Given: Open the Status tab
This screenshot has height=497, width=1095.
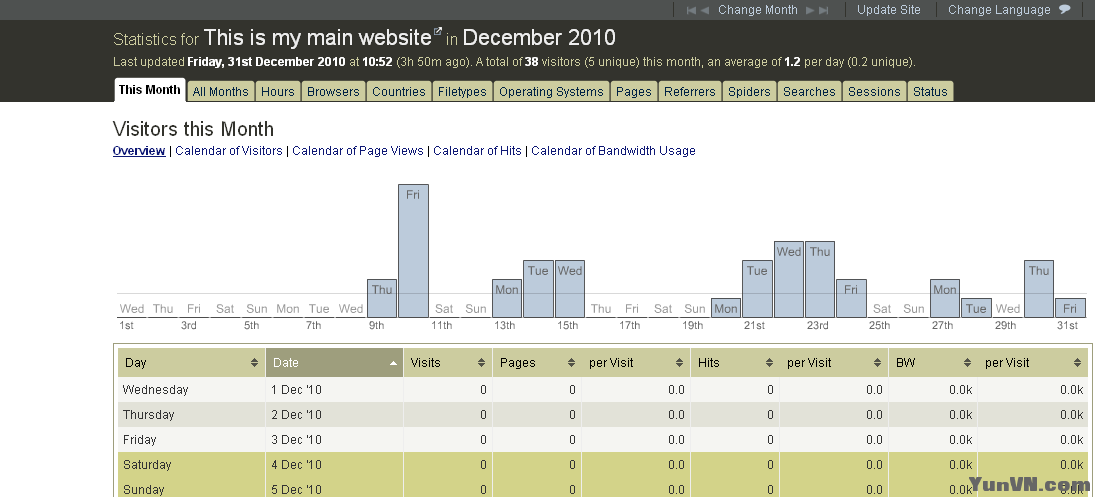Looking at the screenshot, I should coord(930,91).
